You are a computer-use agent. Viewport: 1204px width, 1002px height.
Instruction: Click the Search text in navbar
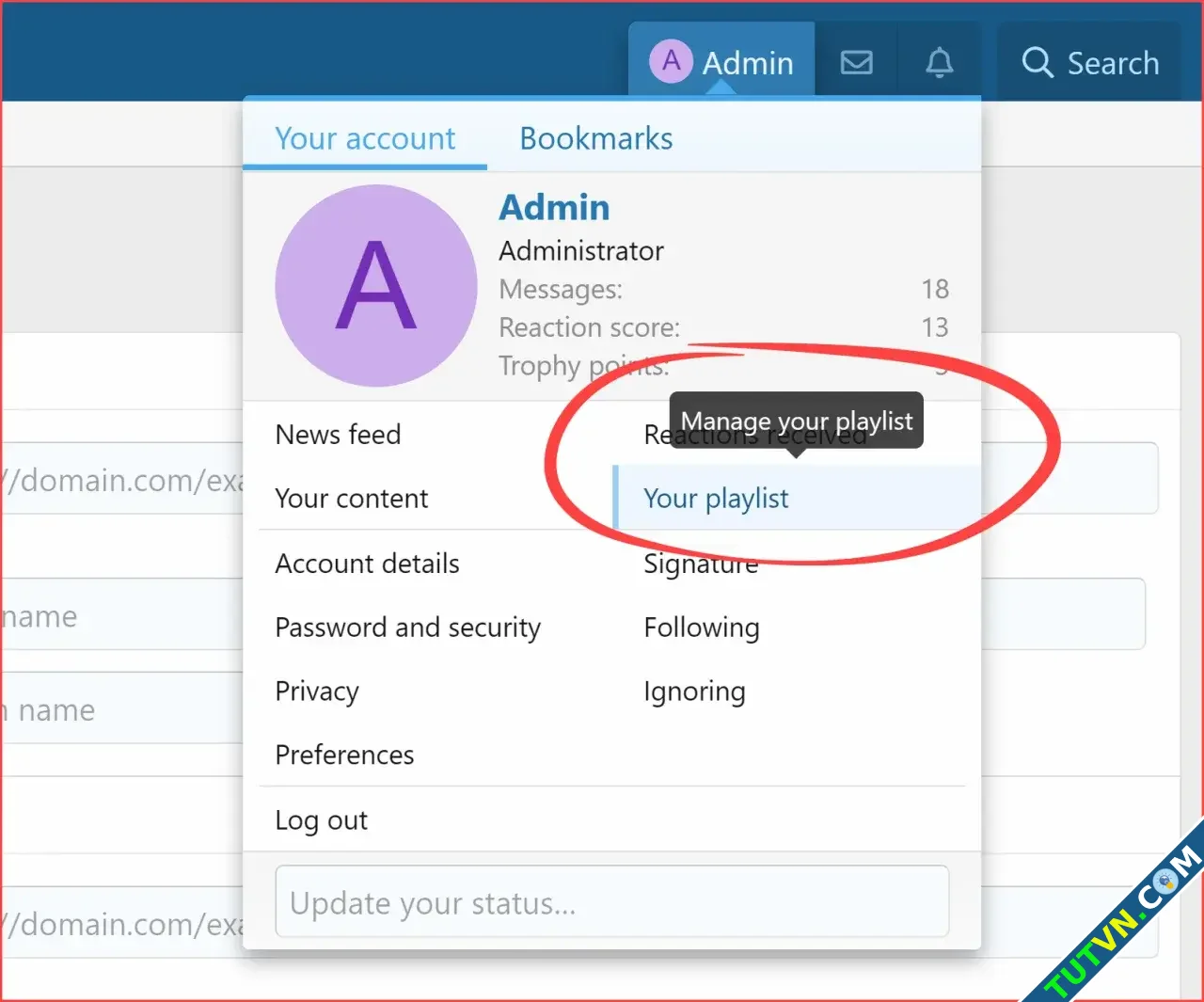pos(1113,63)
